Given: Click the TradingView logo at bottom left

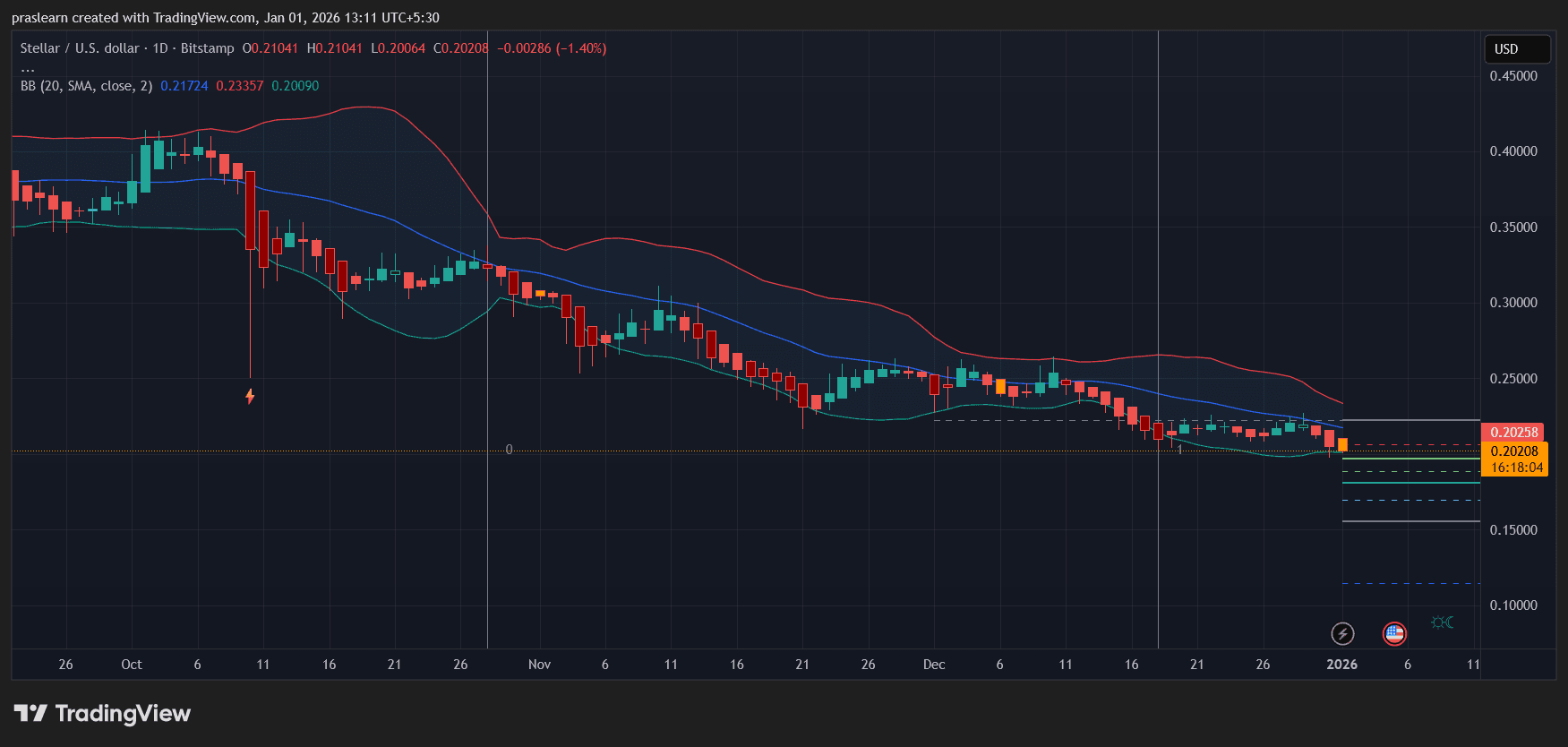Looking at the screenshot, I should click(x=102, y=714).
